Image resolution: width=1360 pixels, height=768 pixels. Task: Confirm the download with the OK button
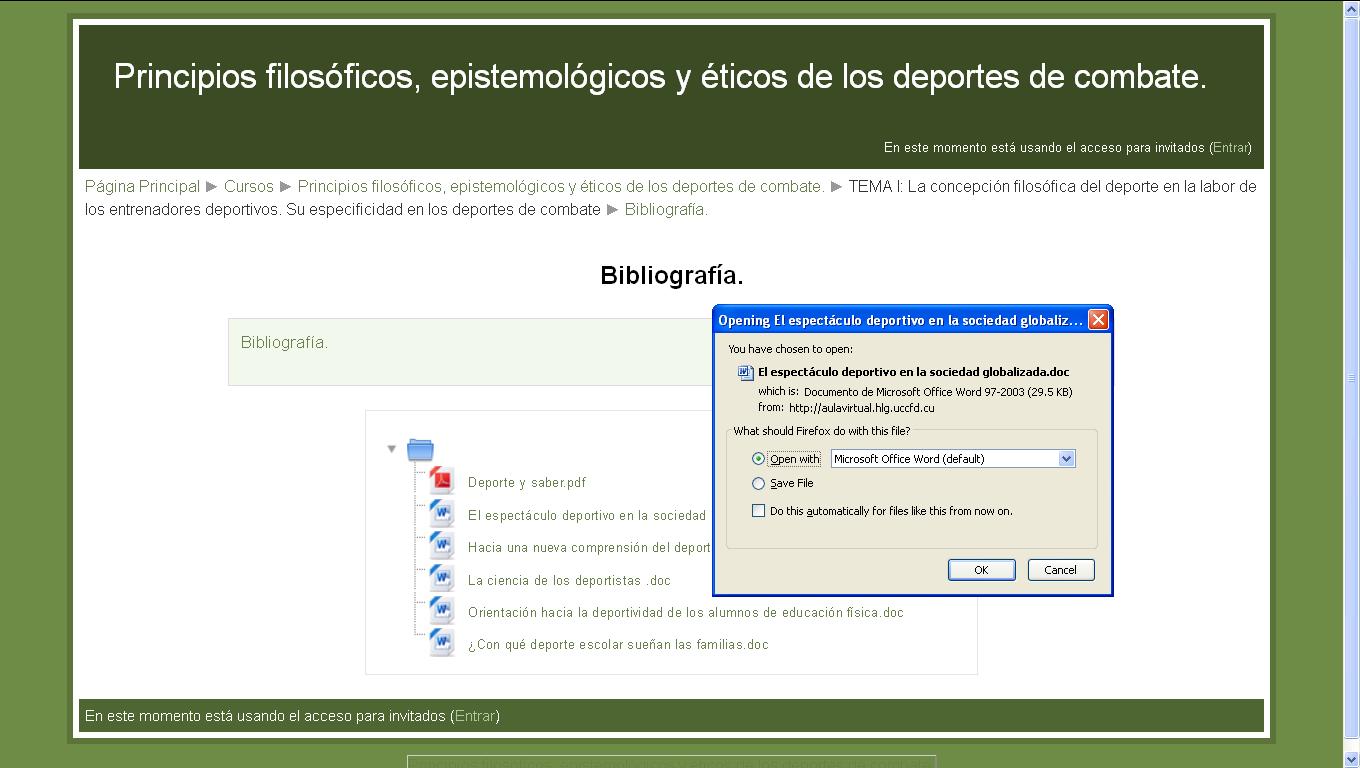981,569
